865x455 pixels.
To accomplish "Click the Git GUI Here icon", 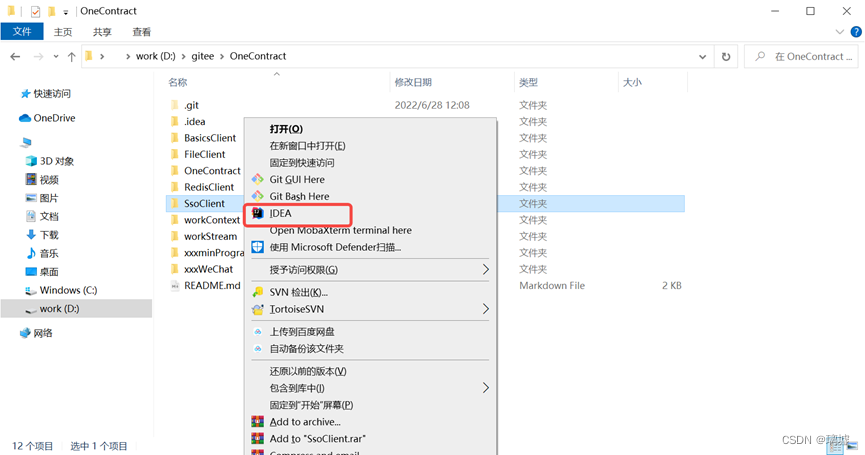I will tap(258, 179).
